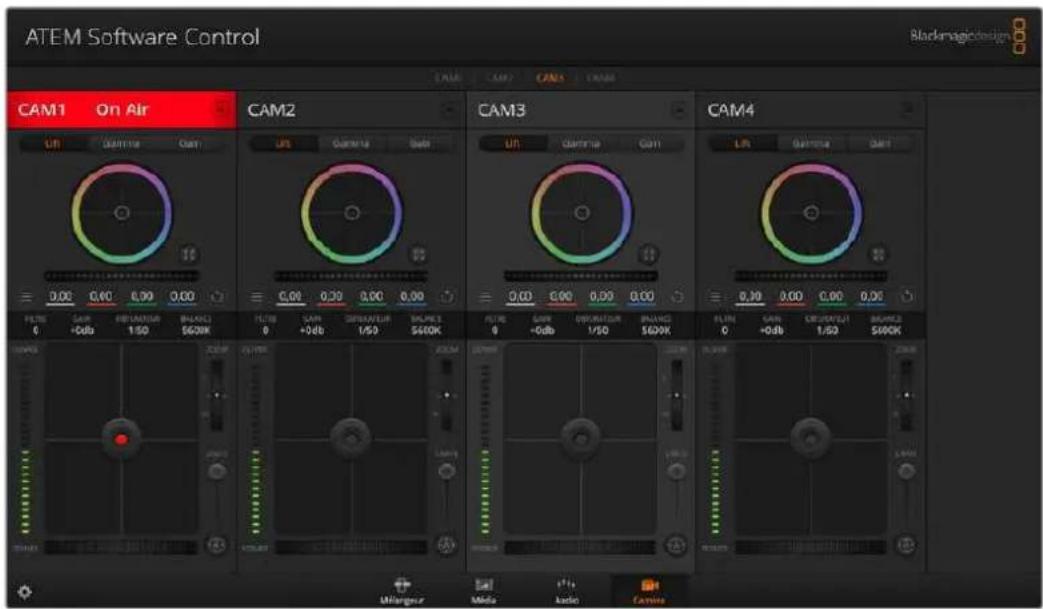Toggle CAM2 color wheel view icon

click(419, 255)
